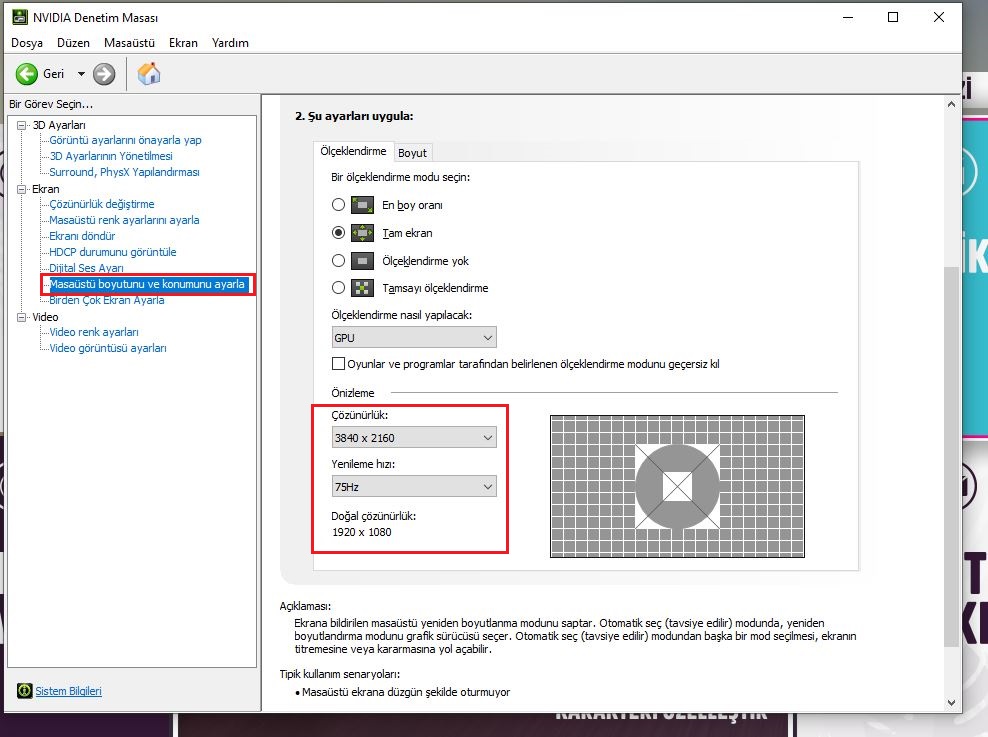This screenshot has height=737, width=988.
Task: Open Surround, PhysX Yapılandırması
Action: (x=124, y=172)
